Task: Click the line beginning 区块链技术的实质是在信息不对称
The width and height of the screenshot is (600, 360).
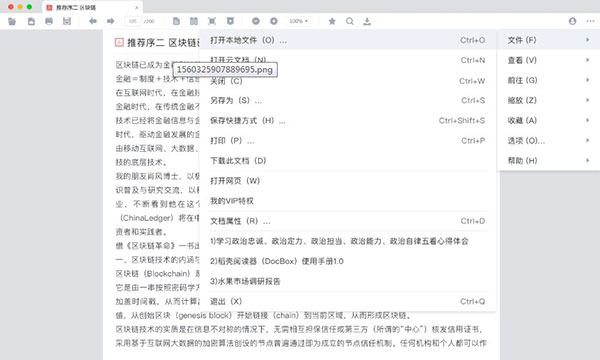Action: click(300, 329)
